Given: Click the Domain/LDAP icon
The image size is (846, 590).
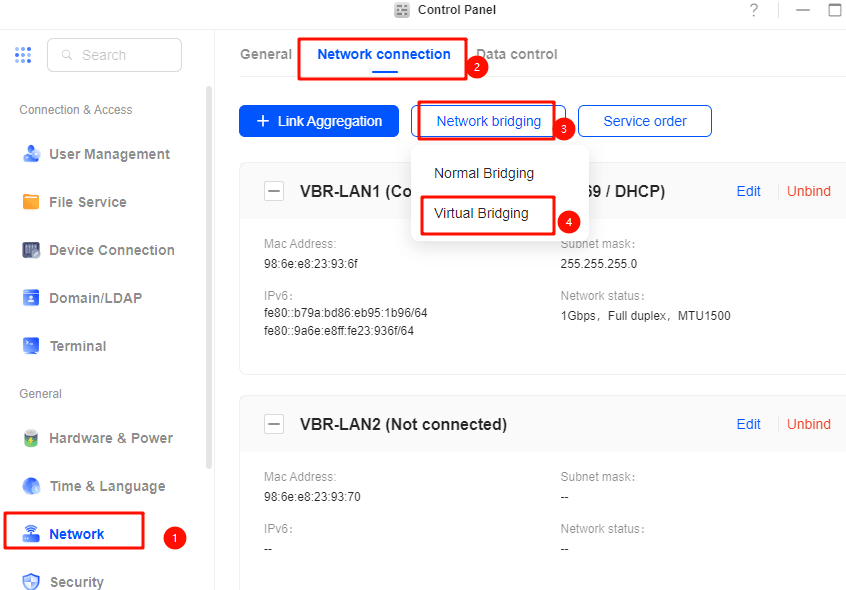Looking at the screenshot, I should click(x=31, y=298).
